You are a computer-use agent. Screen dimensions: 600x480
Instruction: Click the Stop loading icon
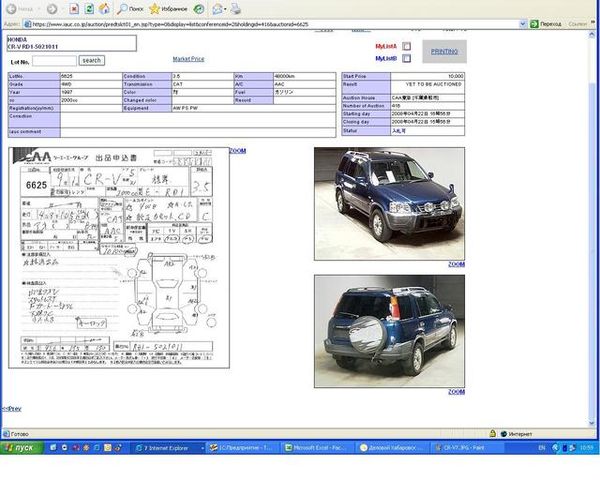[74, 9]
